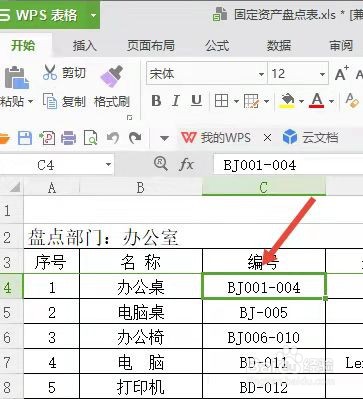Expand the draw border dropdown arrow
363x399 pixels.
coord(266,101)
